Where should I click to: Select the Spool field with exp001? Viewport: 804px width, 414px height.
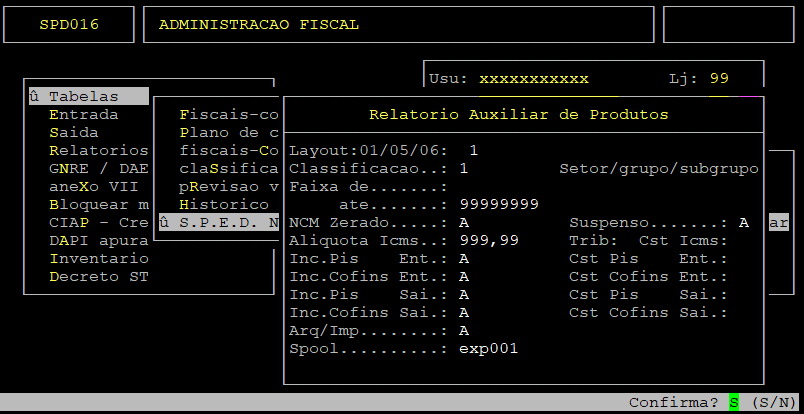click(489, 349)
